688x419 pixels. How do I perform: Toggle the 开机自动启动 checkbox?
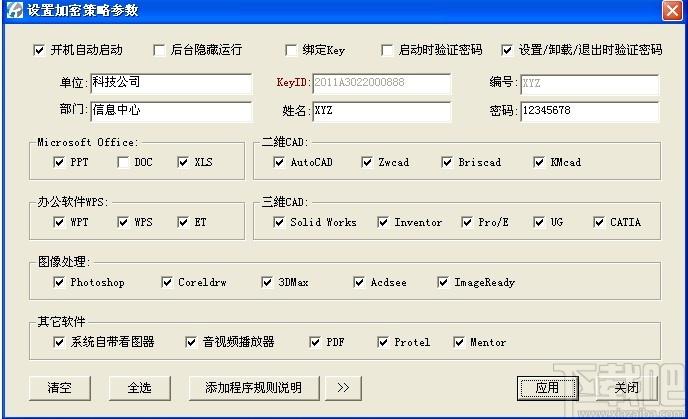[x=39, y=50]
